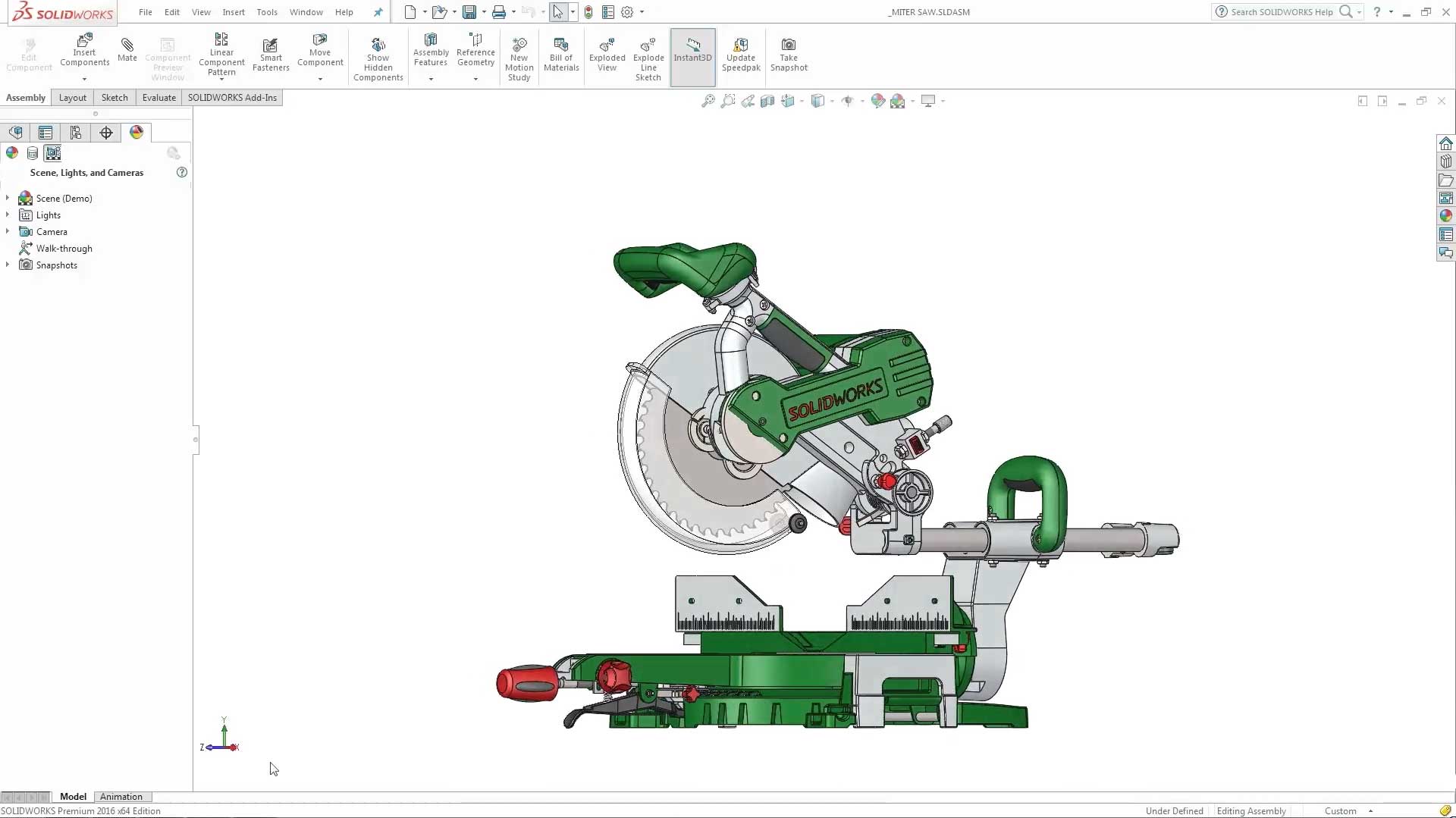Click Rebuild traffic light icon
The height and width of the screenshot is (818, 1456).
click(x=588, y=12)
